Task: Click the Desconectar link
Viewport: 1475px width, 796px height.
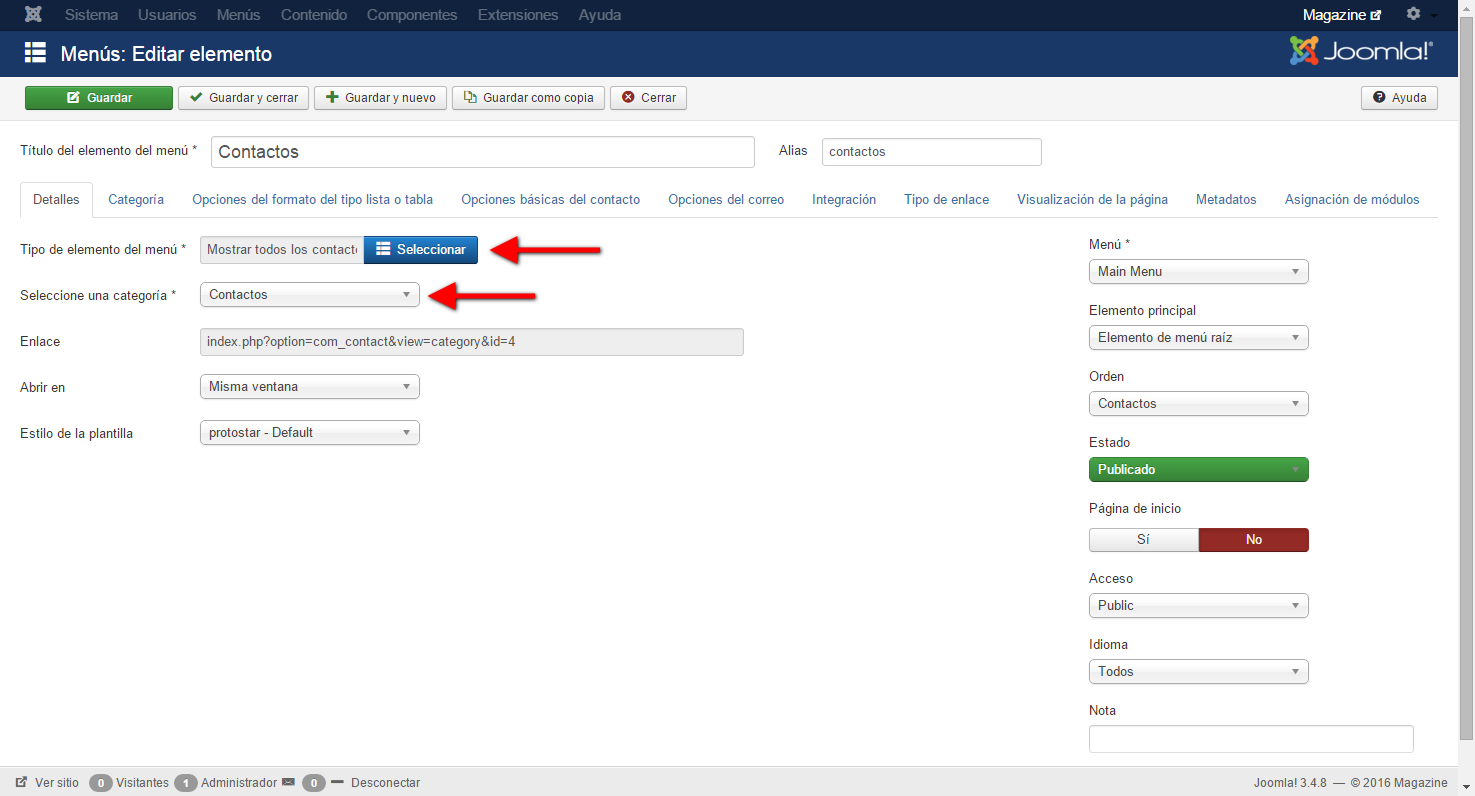Action: click(x=385, y=783)
